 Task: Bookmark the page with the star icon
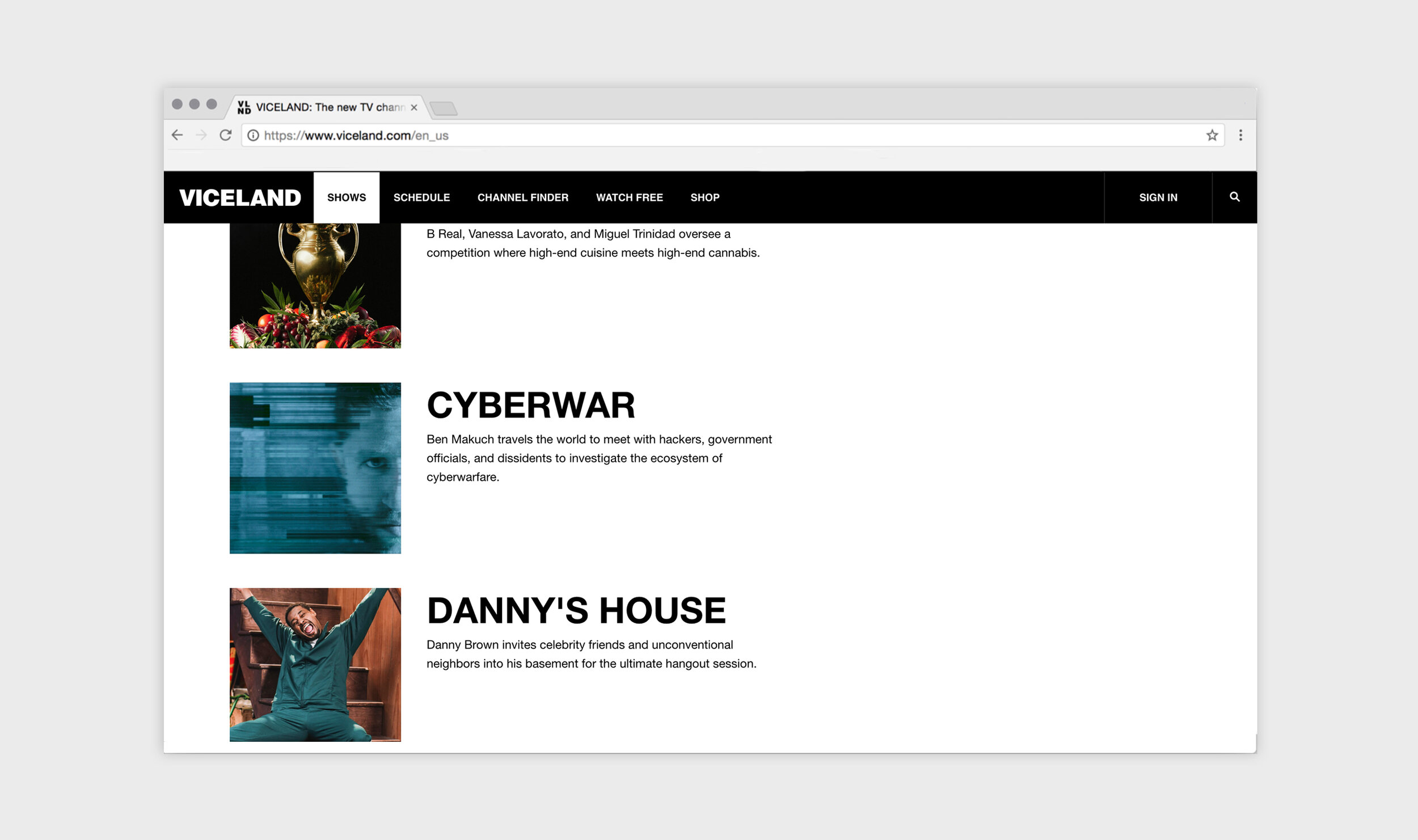[x=1212, y=136]
